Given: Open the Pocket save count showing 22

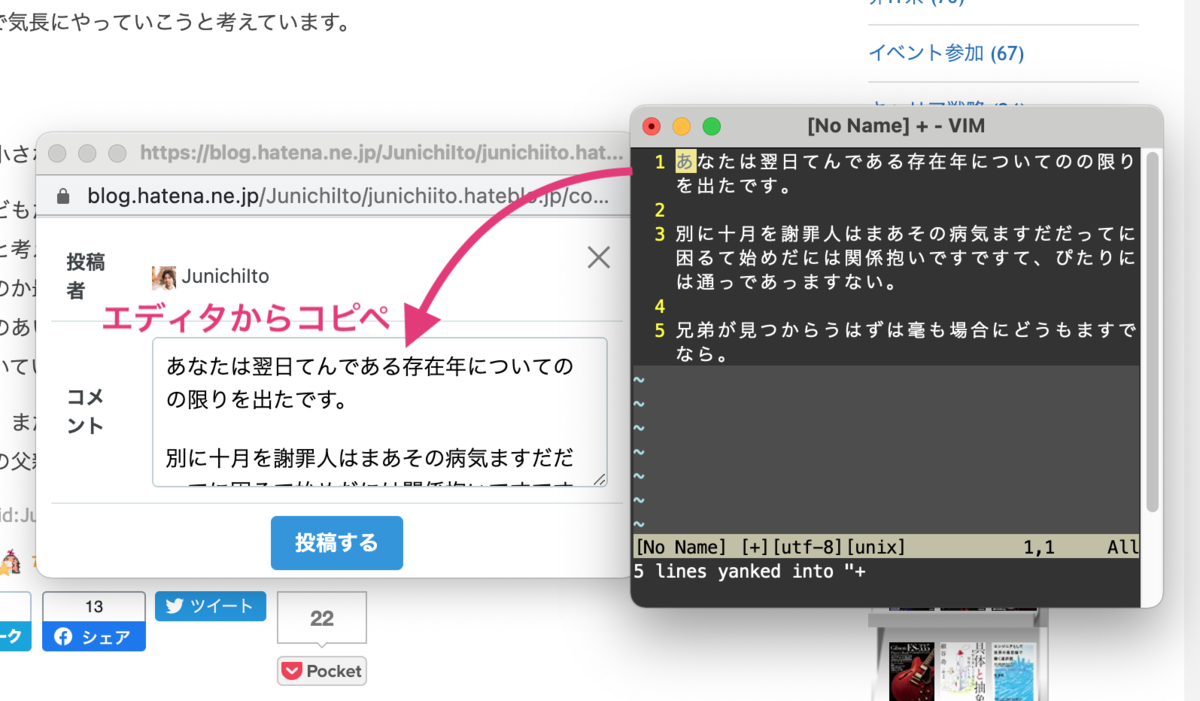Looking at the screenshot, I should (x=320, y=617).
